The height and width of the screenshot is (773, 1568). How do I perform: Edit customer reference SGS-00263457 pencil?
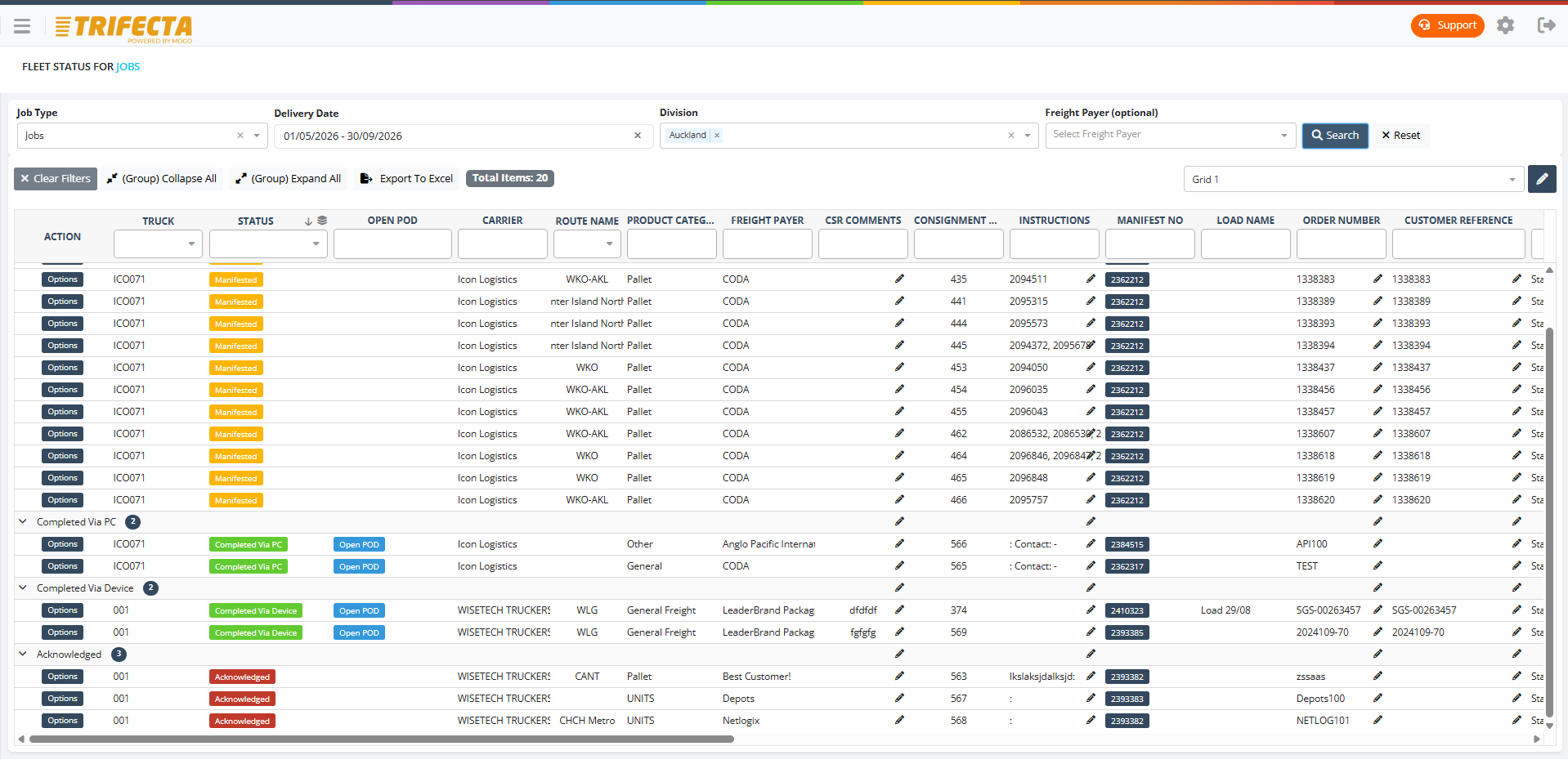tap(1516, 610)
